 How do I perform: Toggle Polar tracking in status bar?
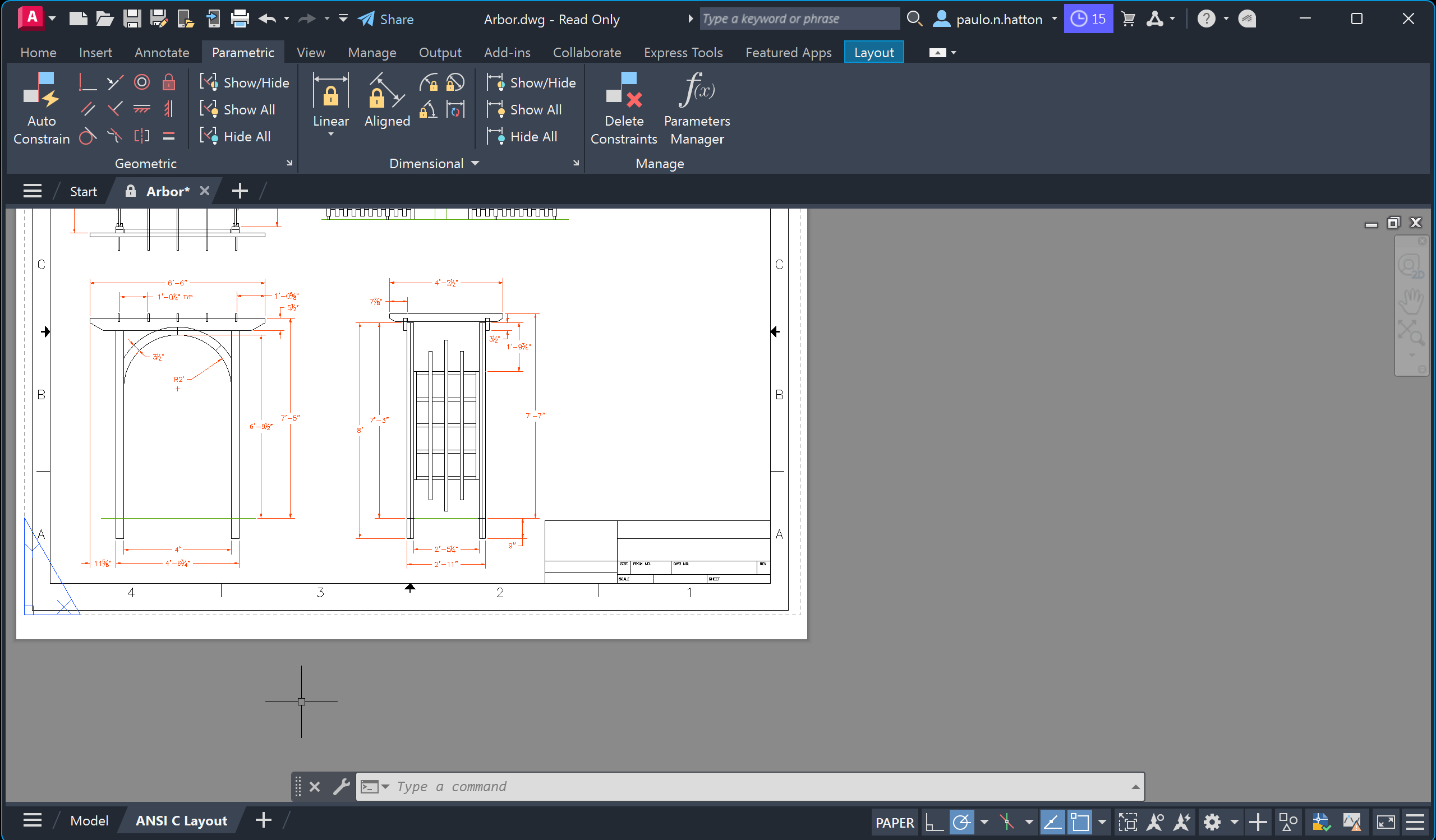click(x=962, y=822)
